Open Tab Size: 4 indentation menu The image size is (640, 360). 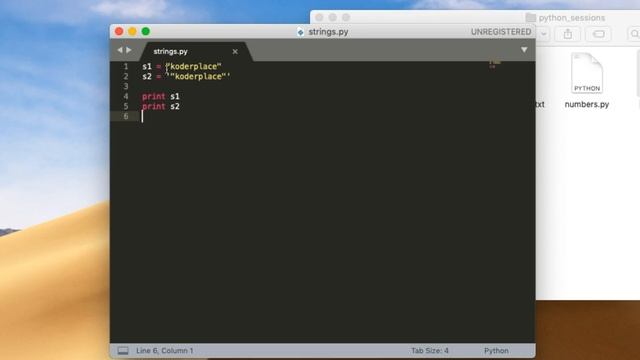point(429,351)
